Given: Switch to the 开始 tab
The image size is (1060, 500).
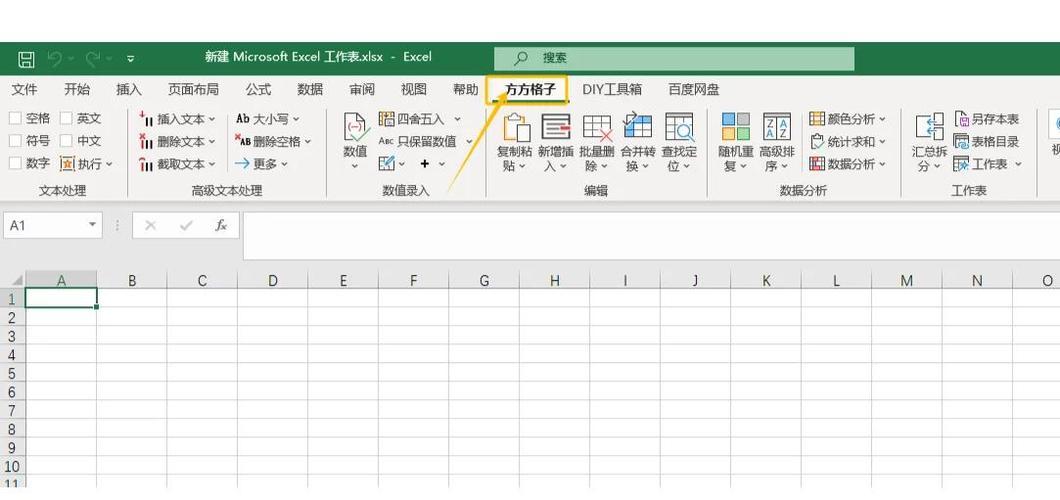Looking at the screenshot, I should click(x=76, y=90).
